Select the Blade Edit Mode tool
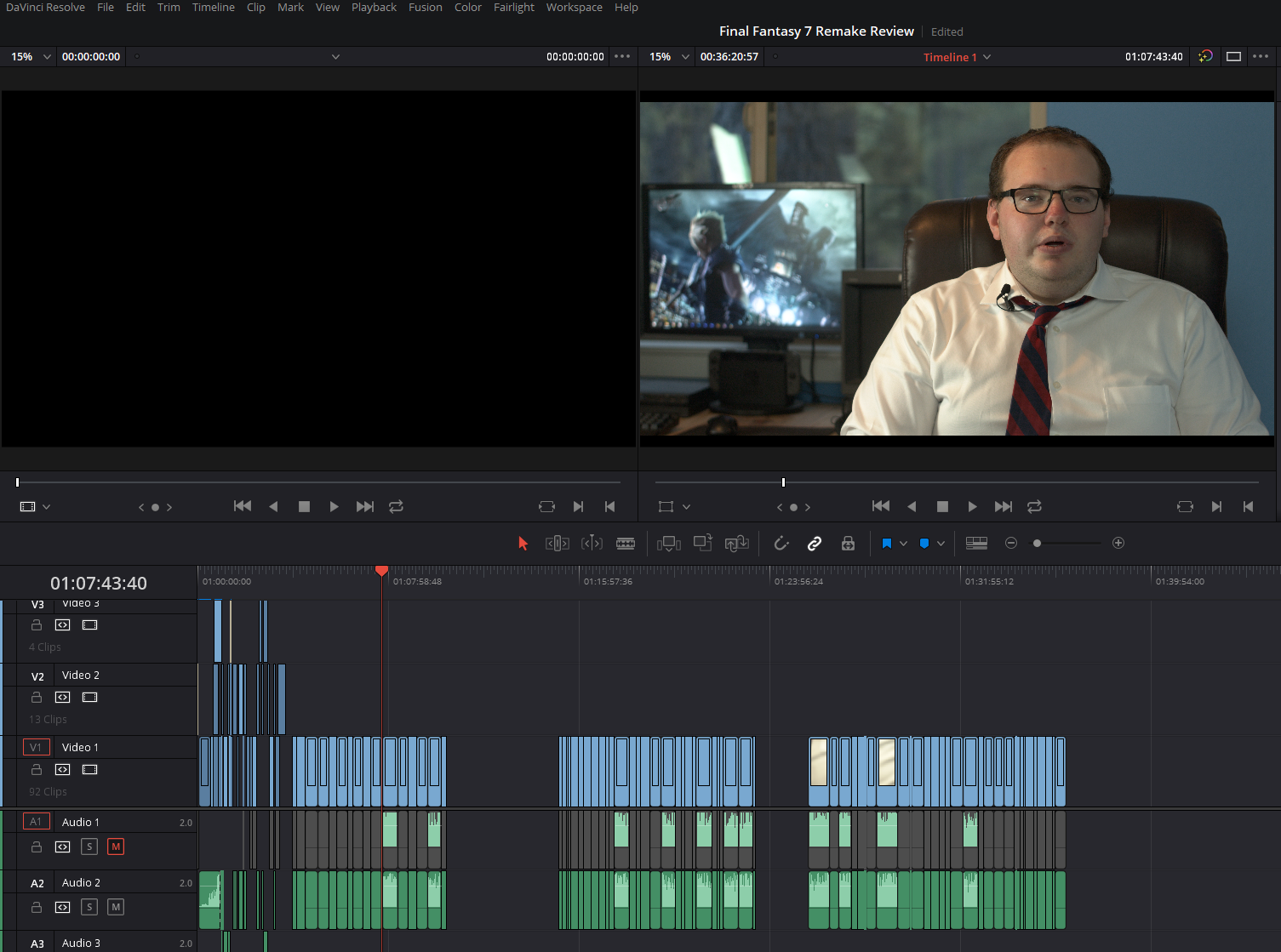 point(626,543)
